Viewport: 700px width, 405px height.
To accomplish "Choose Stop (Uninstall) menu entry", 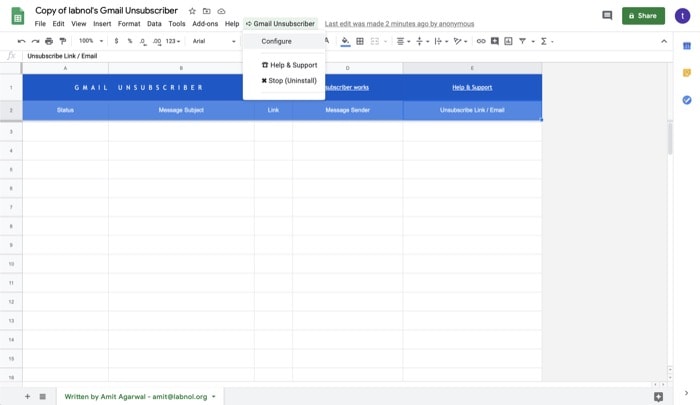I will click(x=284, y=81).
